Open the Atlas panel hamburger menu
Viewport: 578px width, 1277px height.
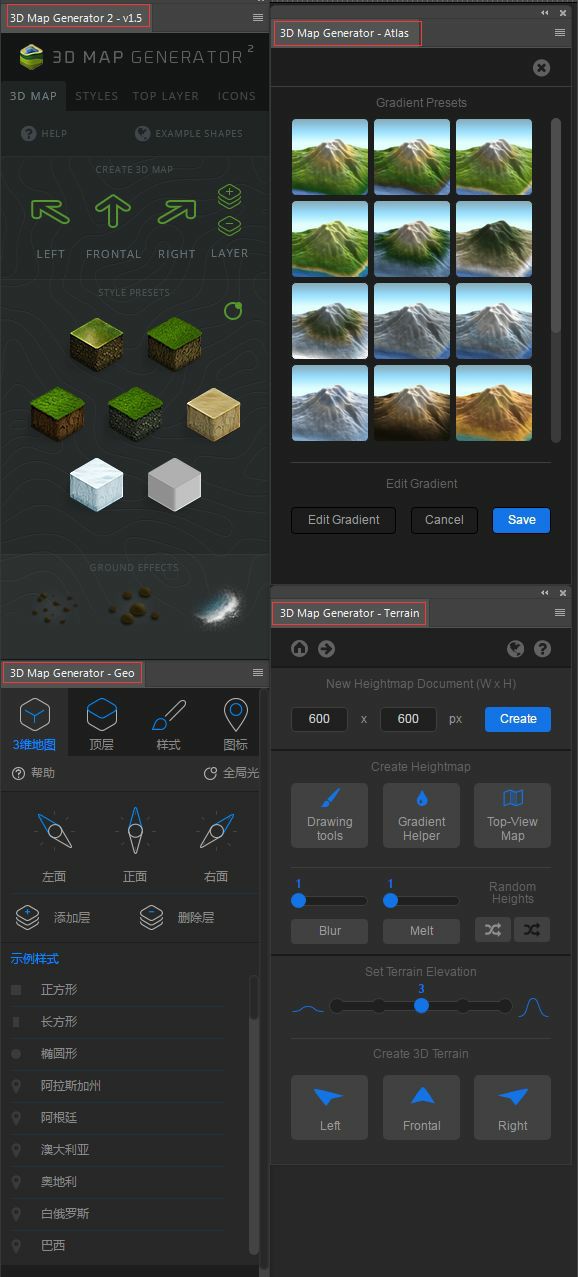click(x=560, y=33)
